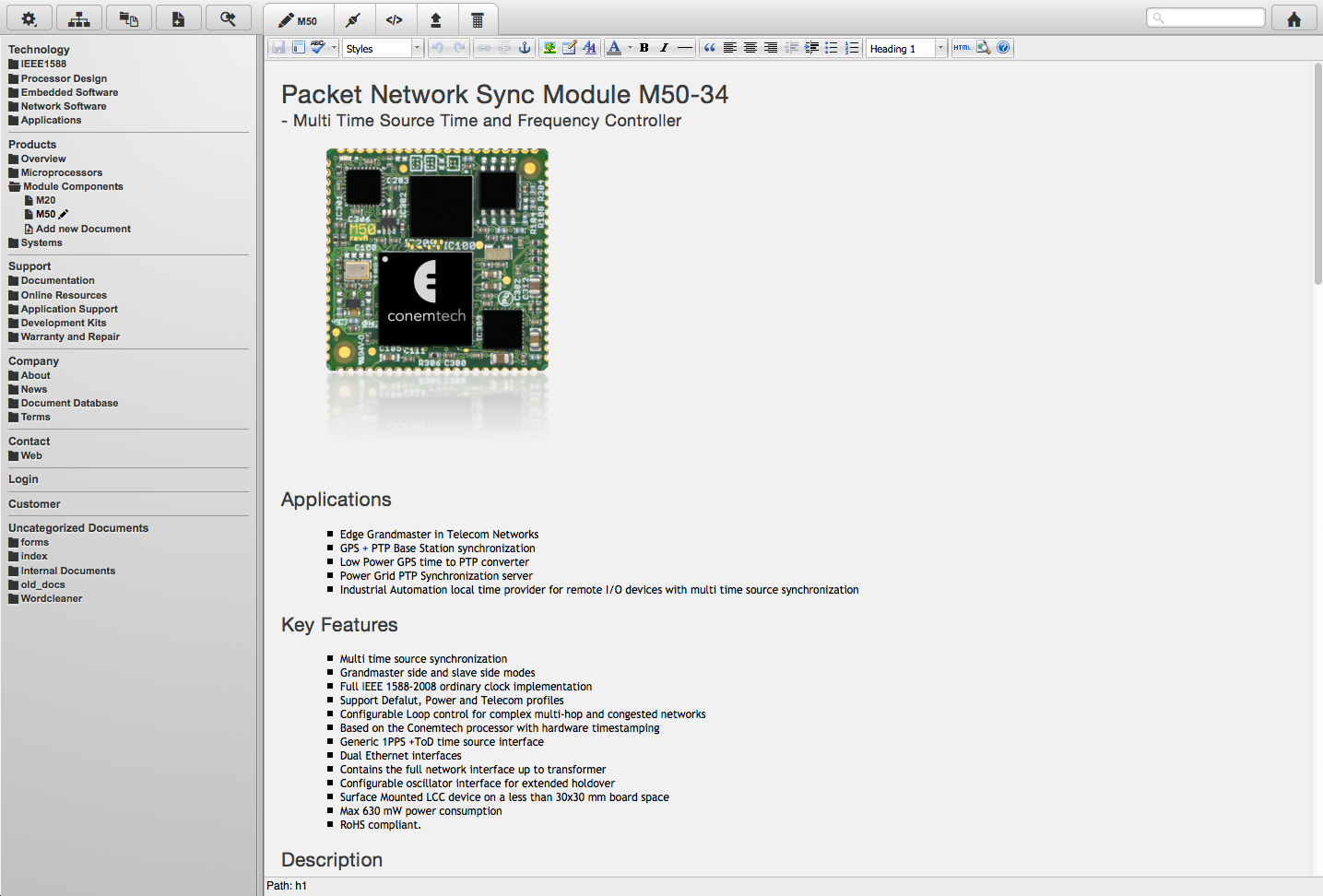Screen dimensions: 1323x896
Task: Open the settings gear button
Action: point(30,18)
